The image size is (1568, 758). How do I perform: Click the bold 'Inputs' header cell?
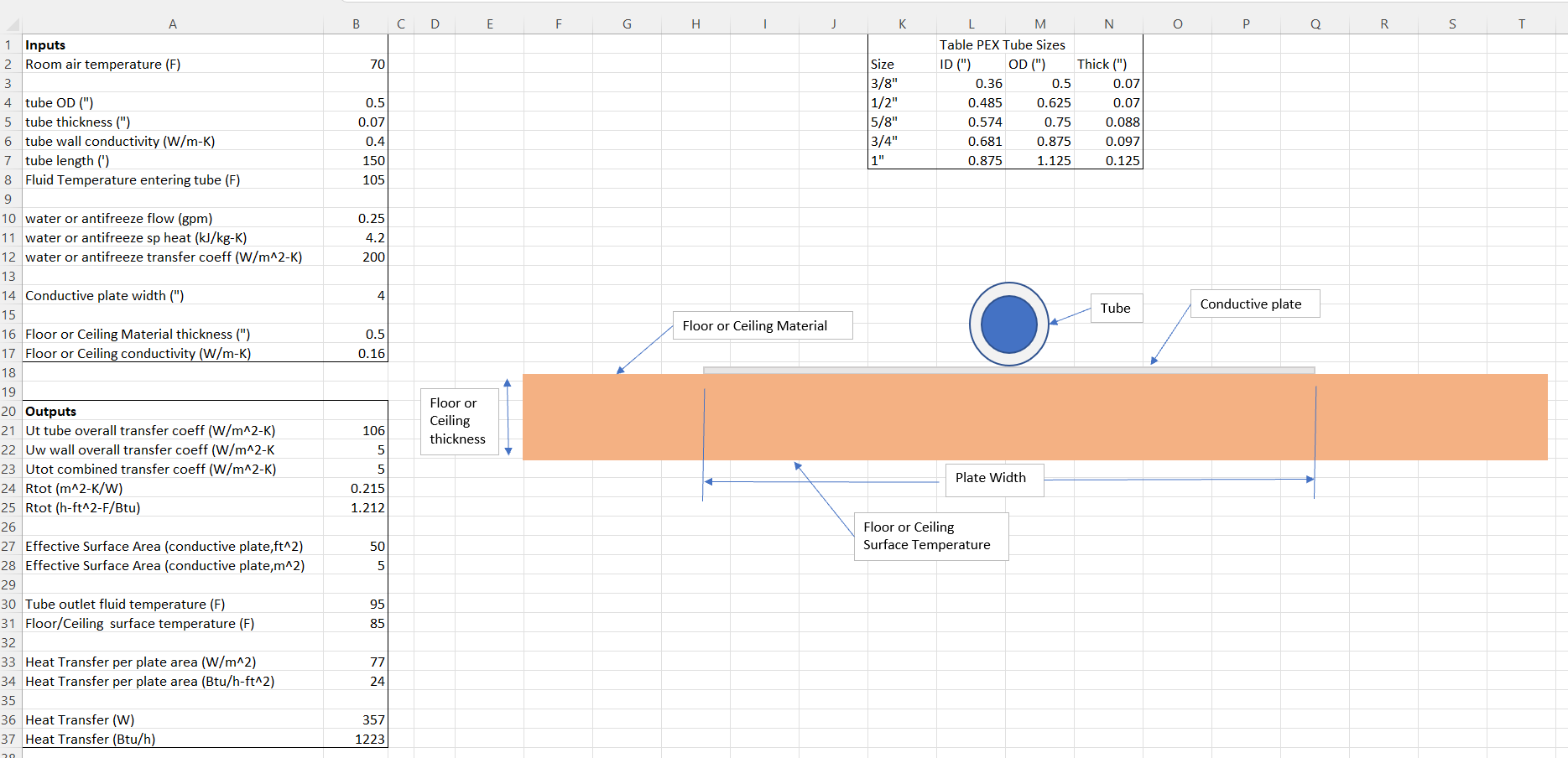[x=173, y=45]
